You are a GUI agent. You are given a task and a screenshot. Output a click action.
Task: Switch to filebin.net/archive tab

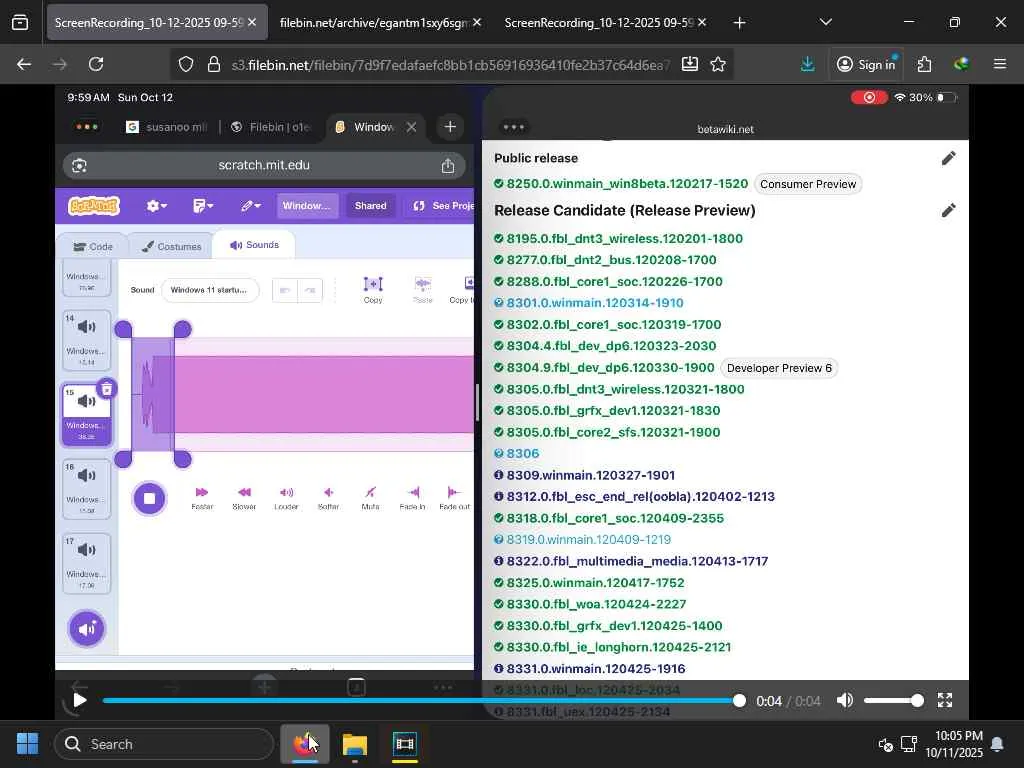coord(374,23)
